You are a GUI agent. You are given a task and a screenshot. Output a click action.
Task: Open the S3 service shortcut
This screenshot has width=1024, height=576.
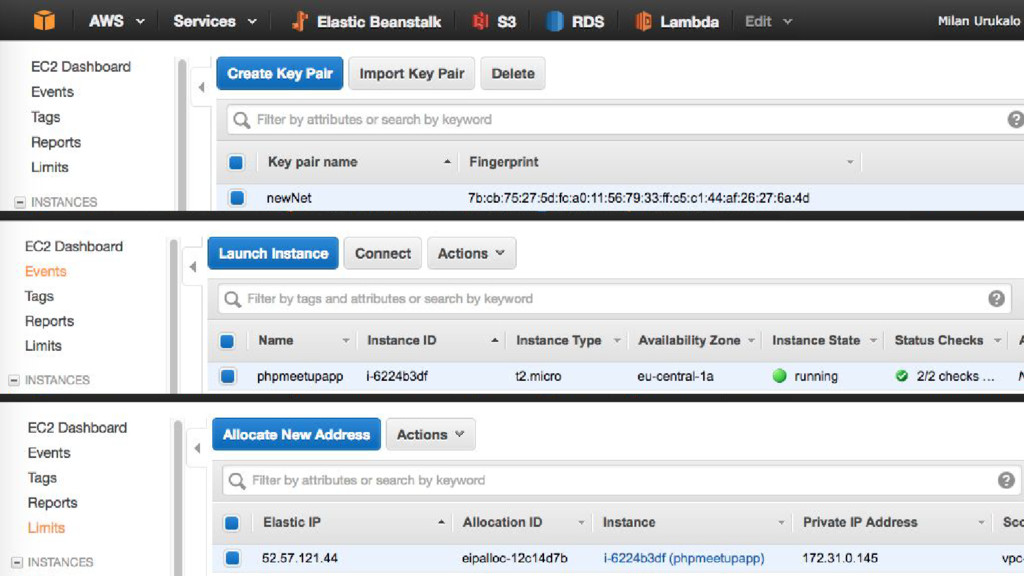494,22
